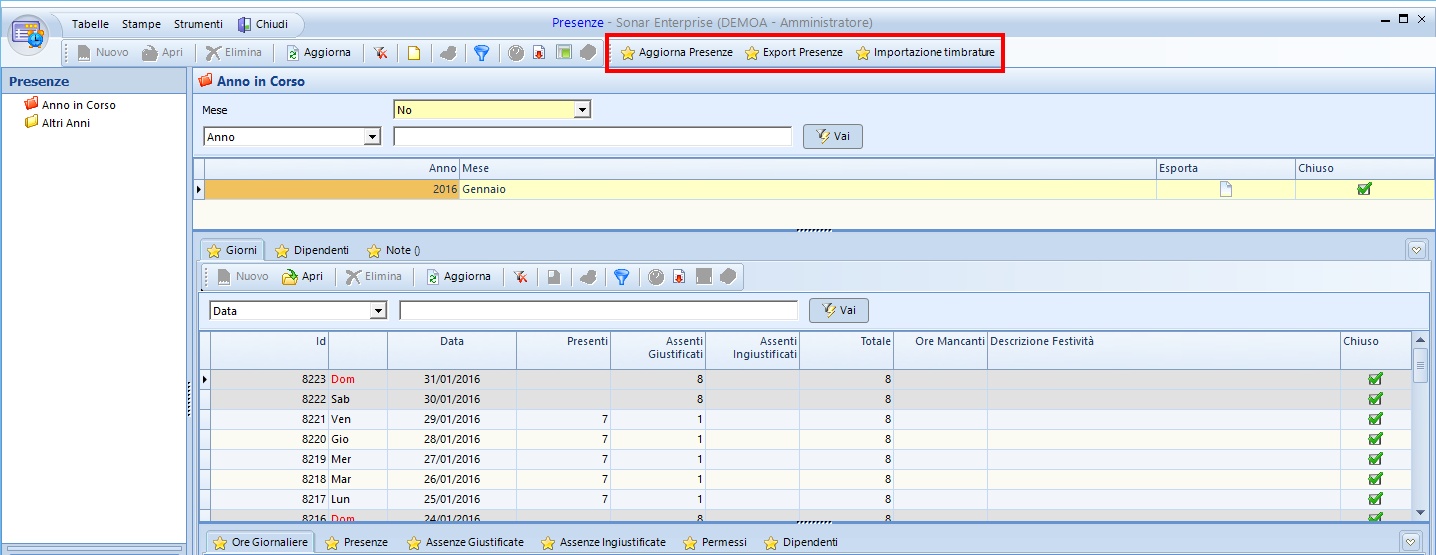This screenshot has height=555, width=1436.
Task: Click the Vai button beside Anno search
Action: [x=832, y=137]
